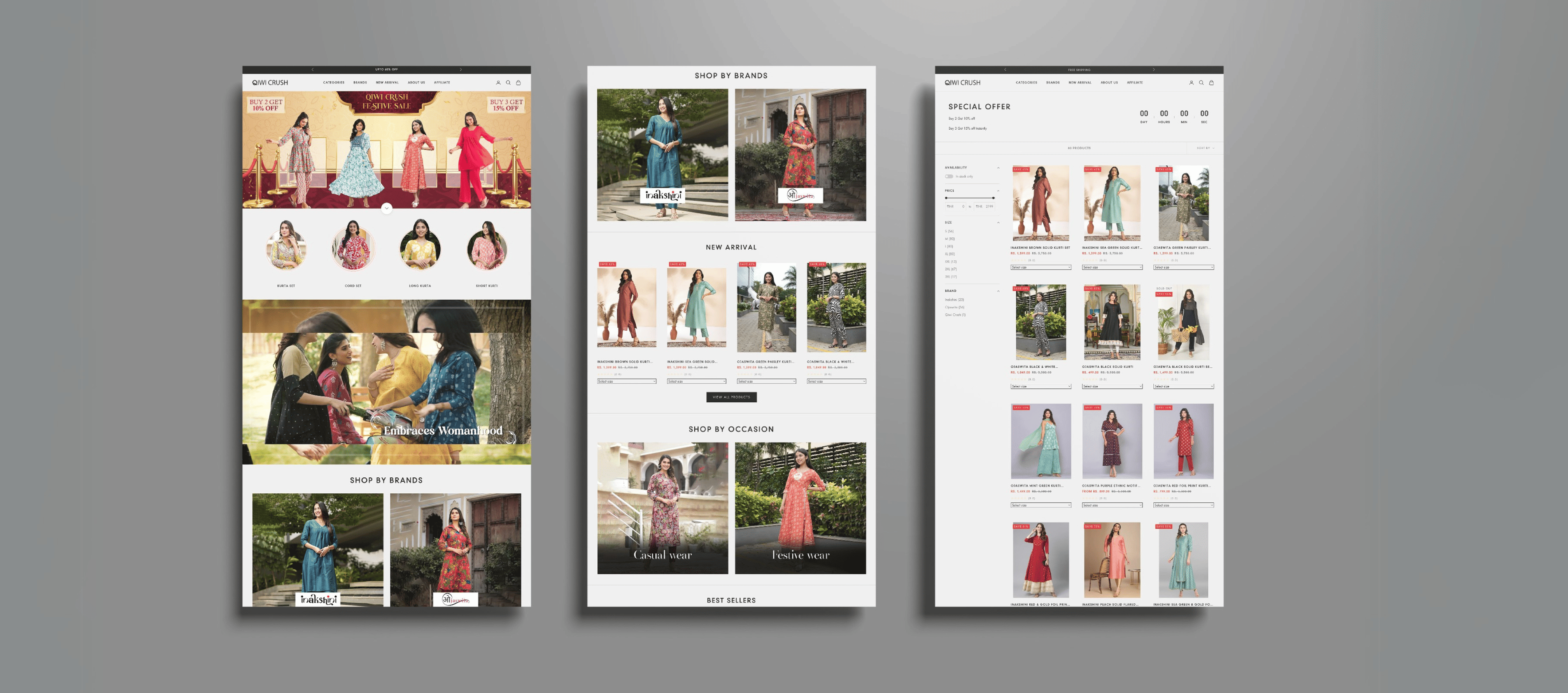Open size dropdown under Ojaswita Green Paisley in New Arrival

point(766,381)
